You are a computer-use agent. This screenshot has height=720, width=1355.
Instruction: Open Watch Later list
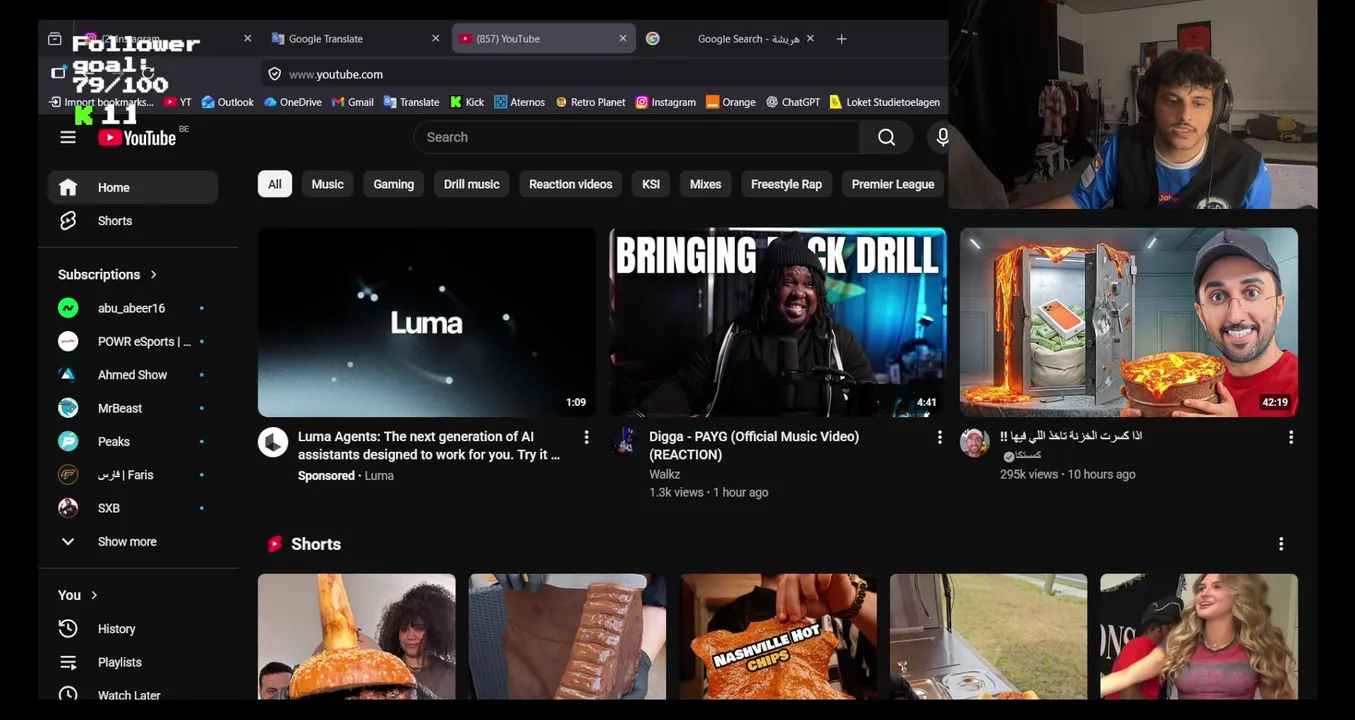coord(132,695)
